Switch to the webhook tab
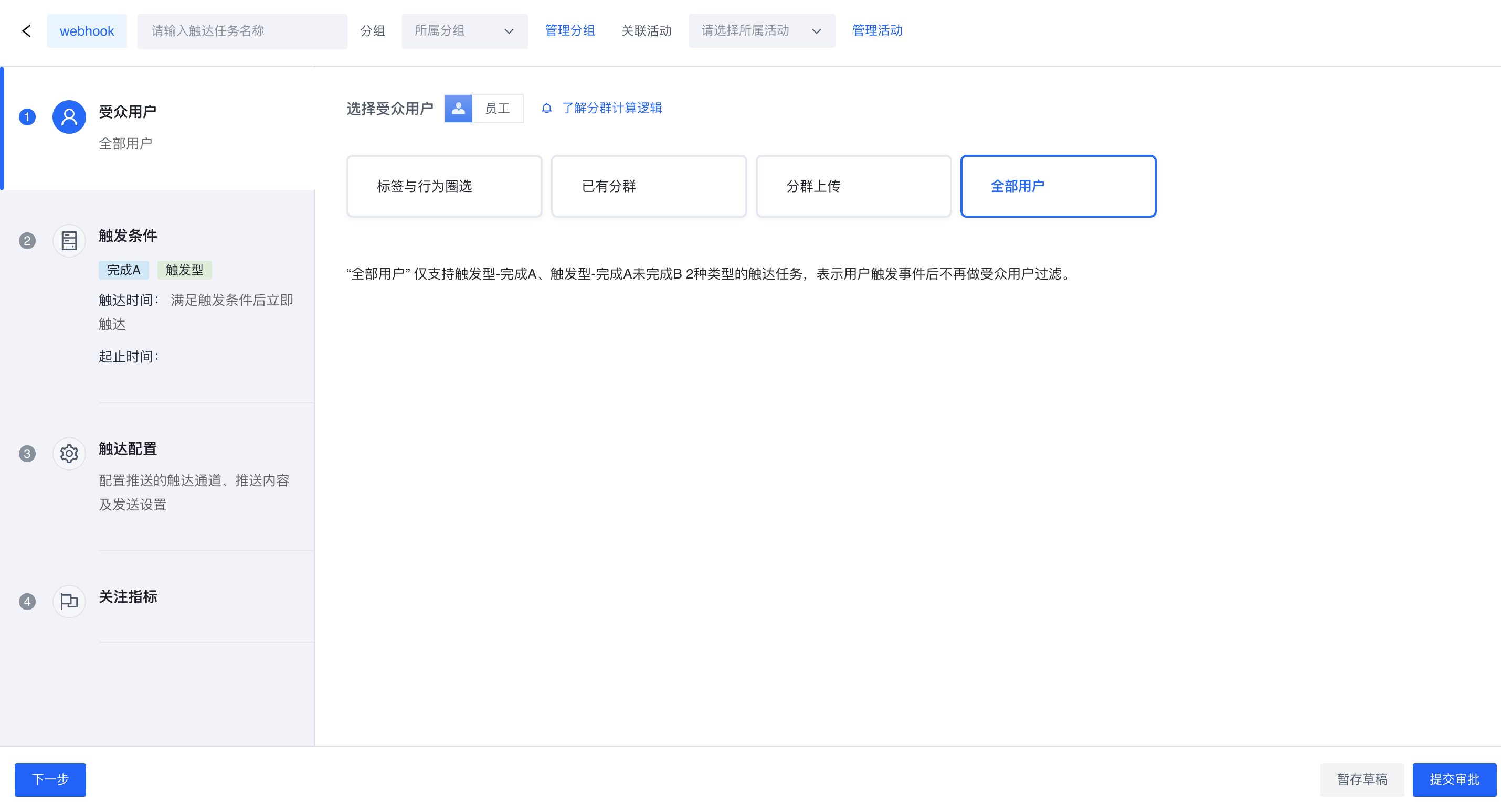 [87, 31]
